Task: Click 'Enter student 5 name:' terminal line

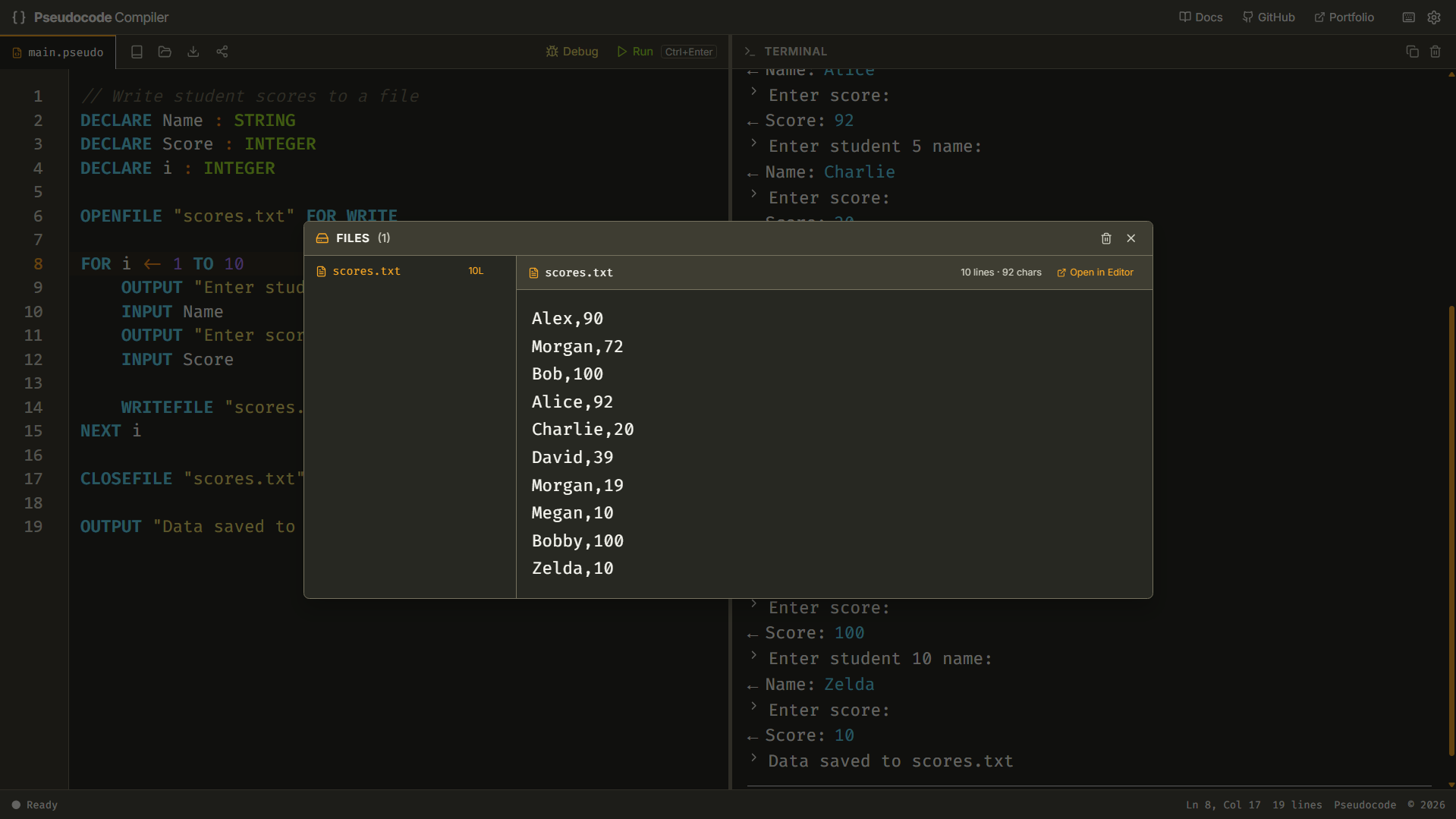Action: click(875, 146)
